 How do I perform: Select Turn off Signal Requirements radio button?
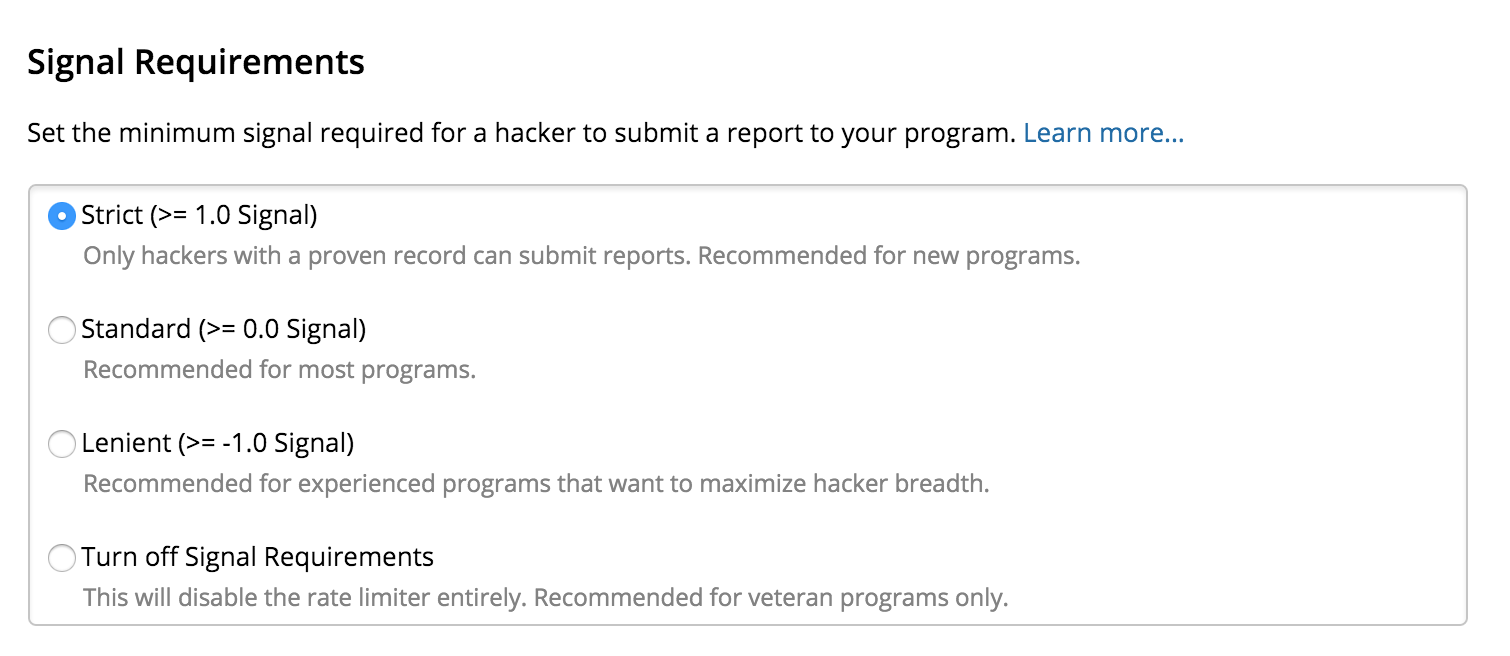(62, 557)
